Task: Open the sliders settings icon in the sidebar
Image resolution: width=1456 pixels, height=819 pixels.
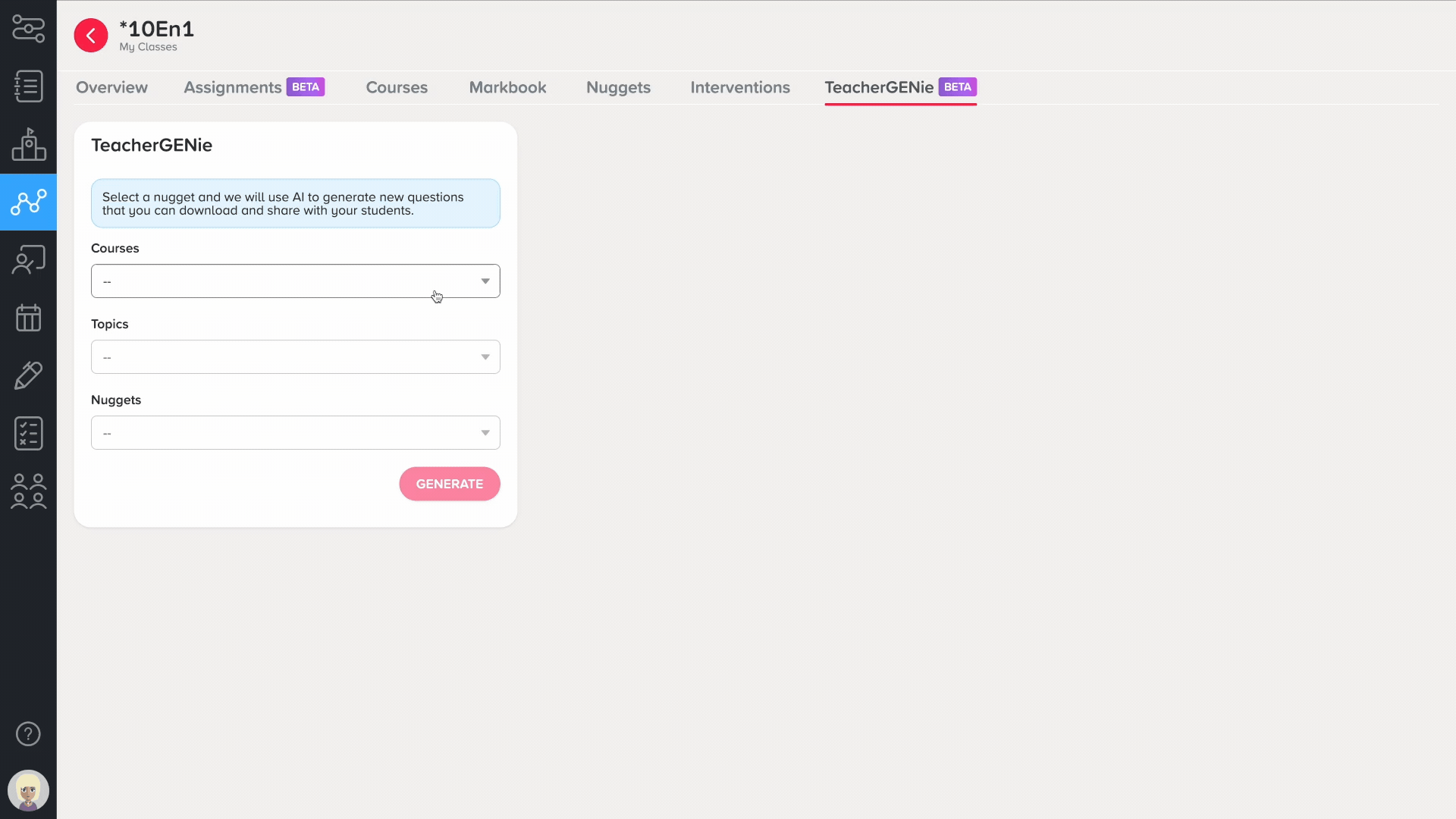Action: [28, 29]
